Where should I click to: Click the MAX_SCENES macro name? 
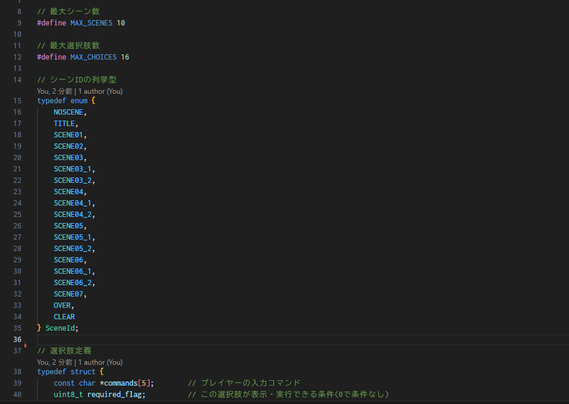coord(91,23)
